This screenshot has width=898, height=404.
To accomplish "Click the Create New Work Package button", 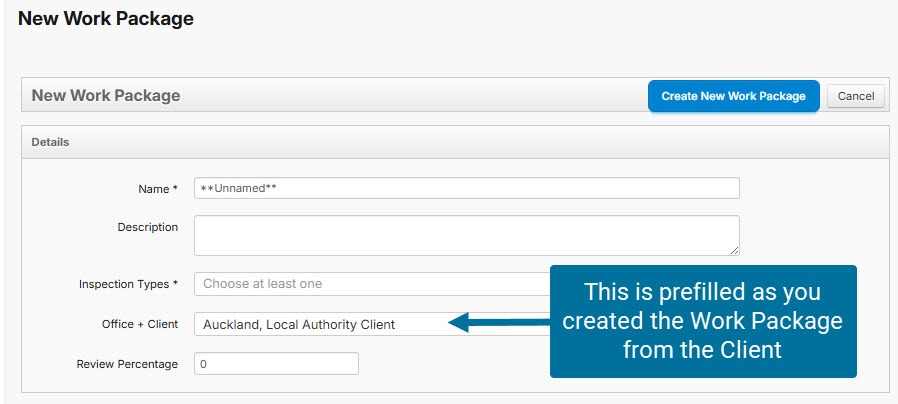I will coord(733,96).
